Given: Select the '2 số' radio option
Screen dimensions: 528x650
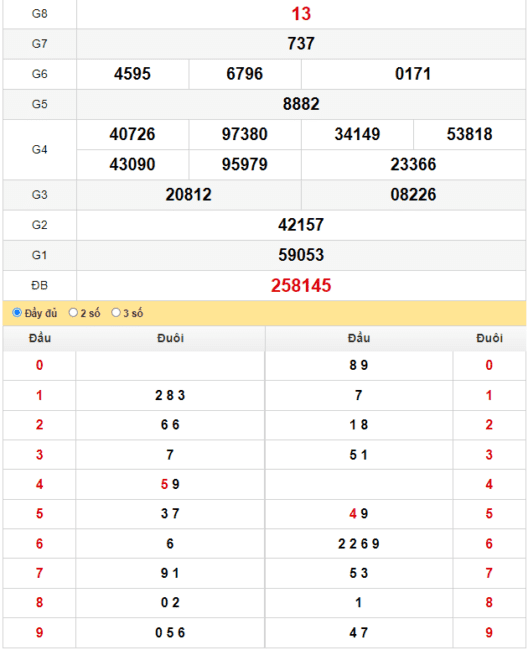Looking at the screenshot, I should 73,313.
